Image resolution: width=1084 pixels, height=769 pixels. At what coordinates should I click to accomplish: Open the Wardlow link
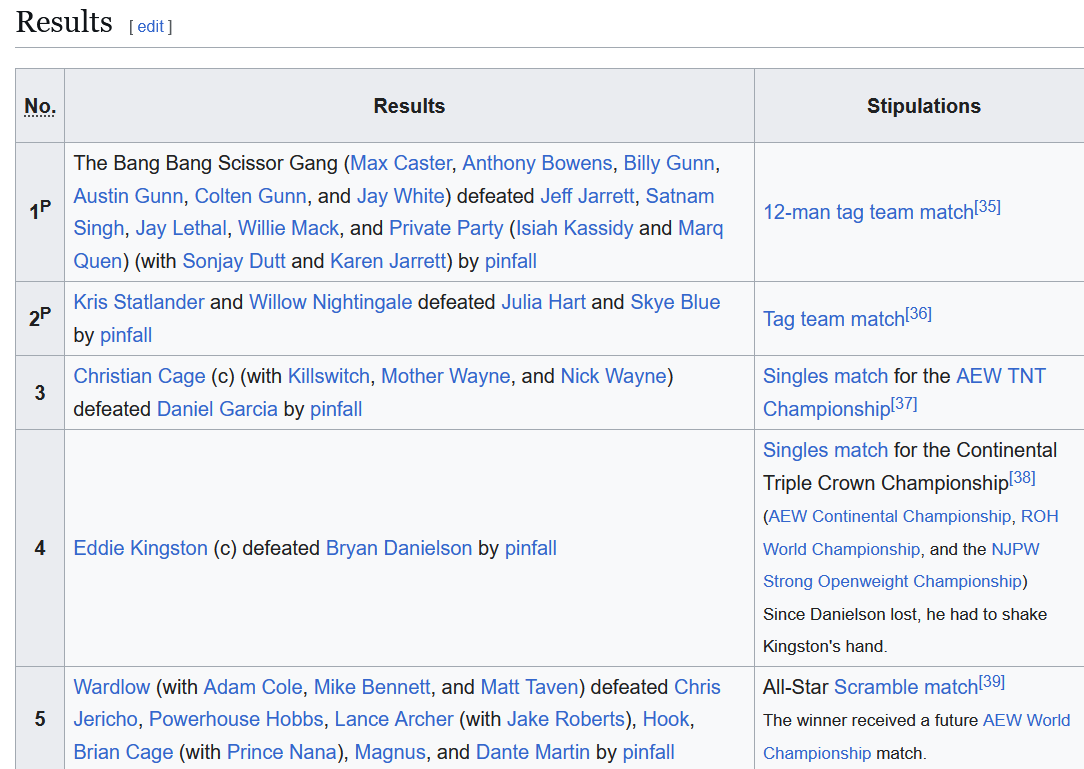point(111,687)
